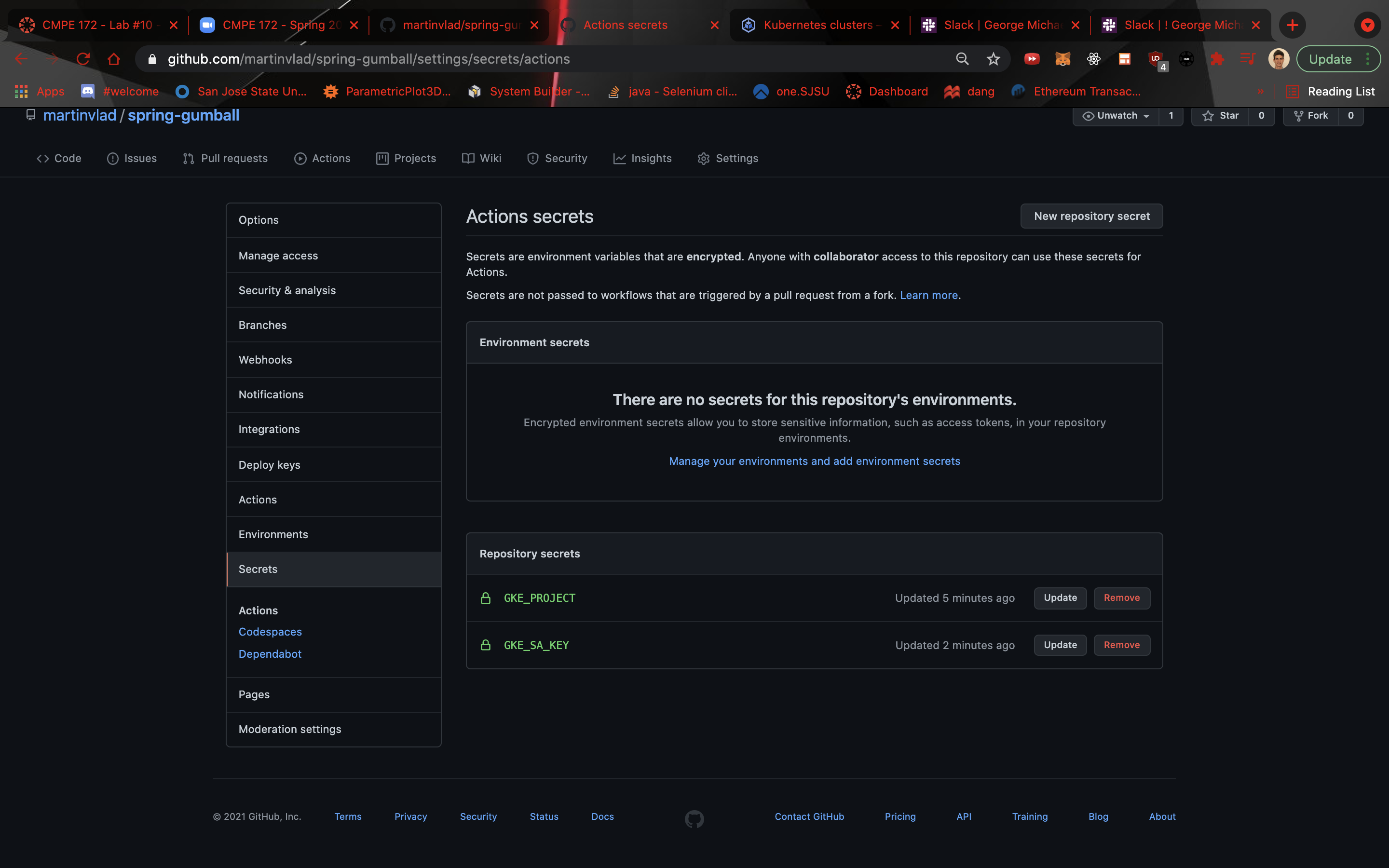Image resolution: width=1389 pixels, height=868 pixels.
Task: Open the Chrome extensions puzzle icon
Action: [x=1216, y=59]
